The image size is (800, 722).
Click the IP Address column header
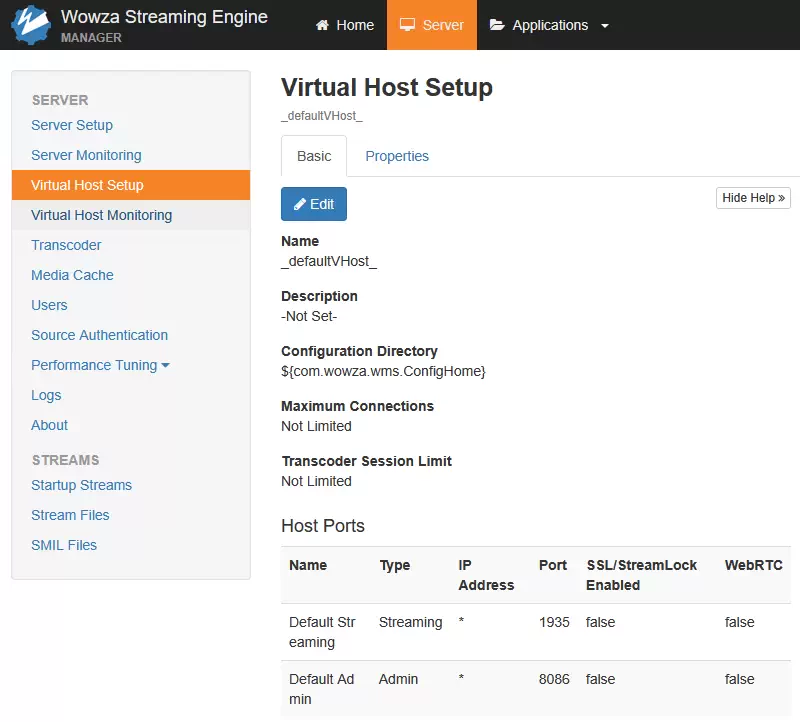[x=486, y=575]
